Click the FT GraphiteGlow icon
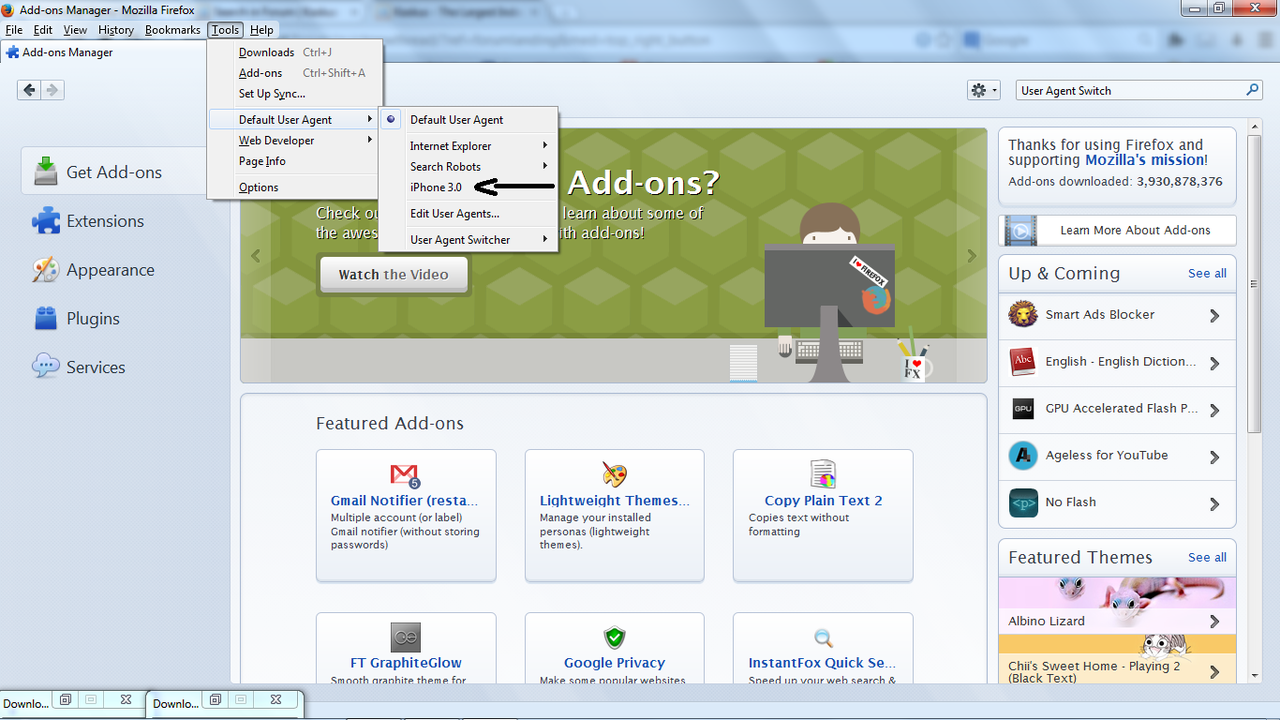The width and height of the screenshot is (1280, 720). (x=405, y=637)
